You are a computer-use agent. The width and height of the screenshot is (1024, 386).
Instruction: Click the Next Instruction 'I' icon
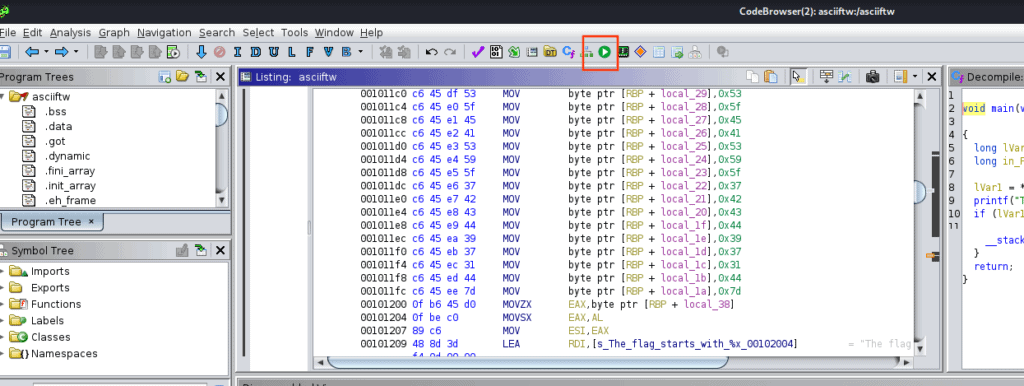(x=238, y=52)
